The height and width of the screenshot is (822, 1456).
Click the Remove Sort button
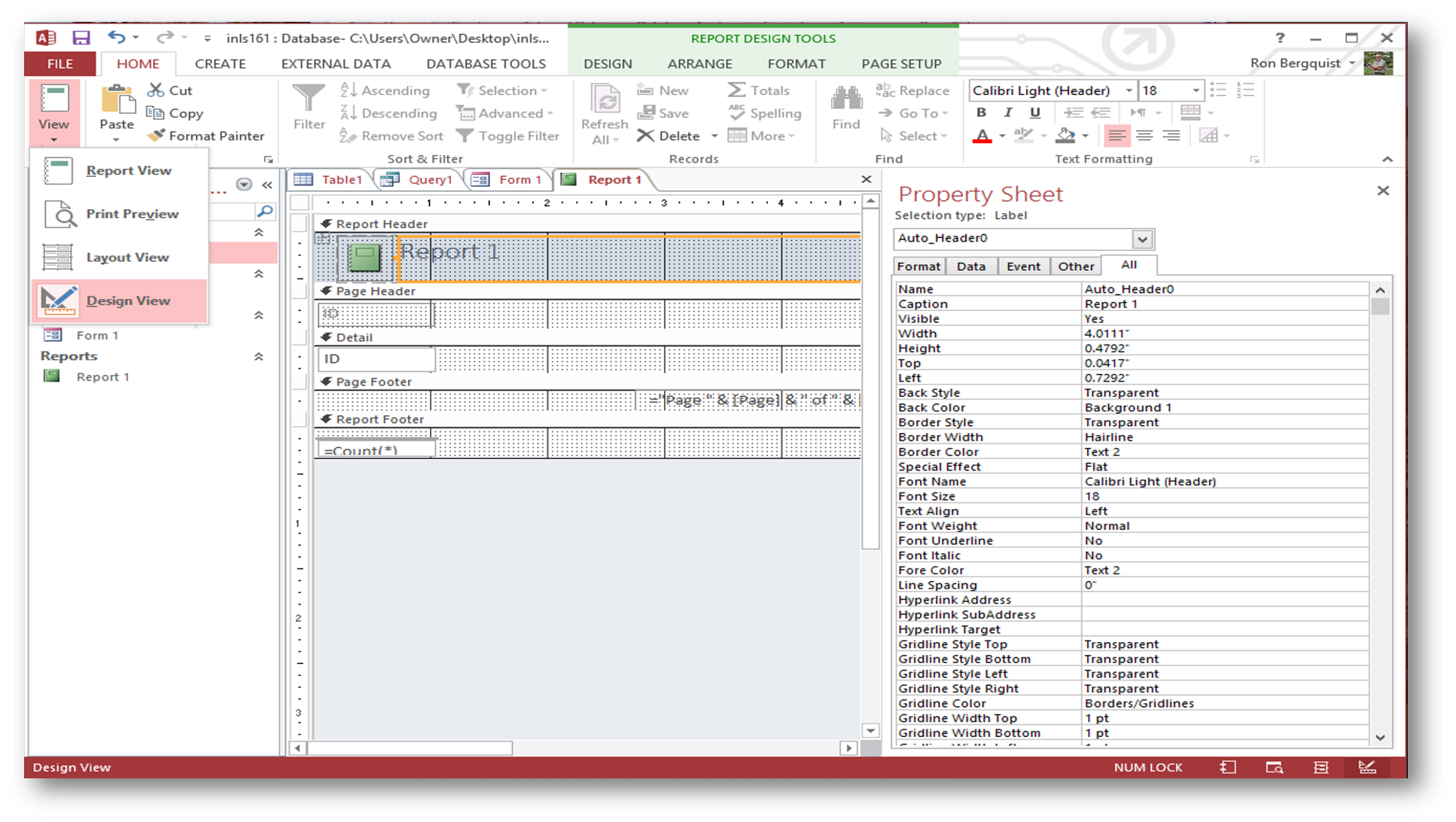coord(391,135)
